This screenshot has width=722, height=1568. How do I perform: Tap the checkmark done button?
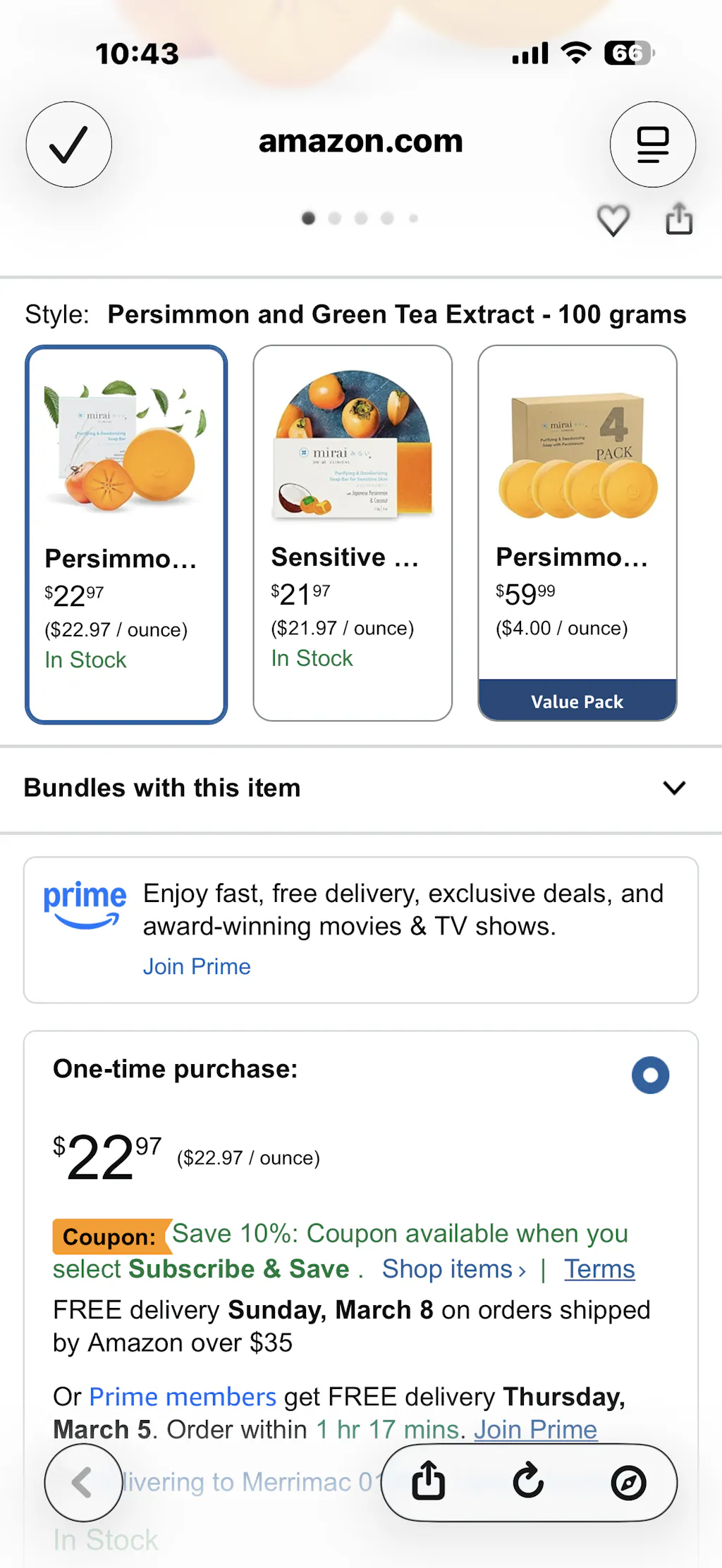[68, 144]
